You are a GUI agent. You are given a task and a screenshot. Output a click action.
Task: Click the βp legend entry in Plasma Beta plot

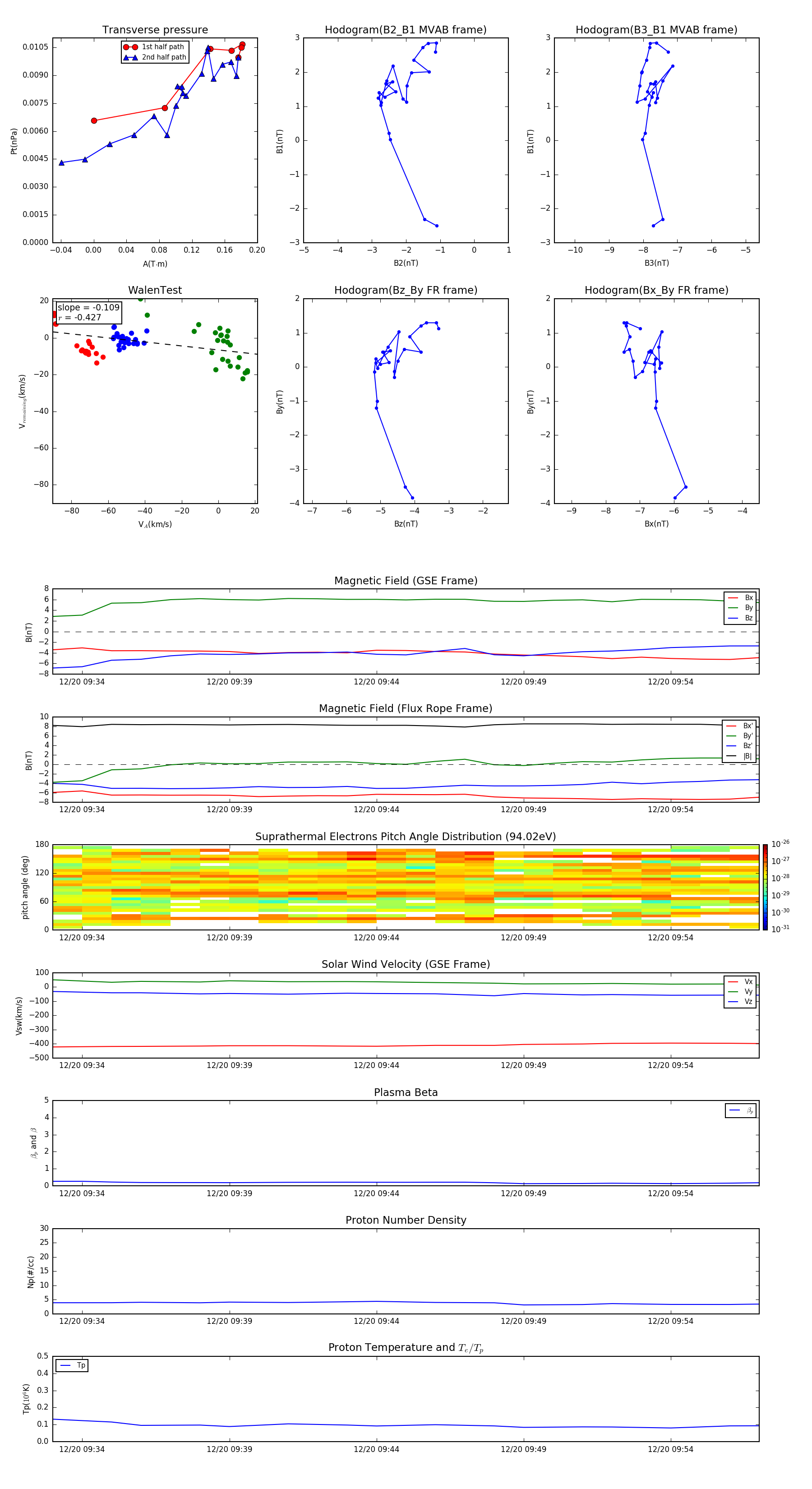740,1110
